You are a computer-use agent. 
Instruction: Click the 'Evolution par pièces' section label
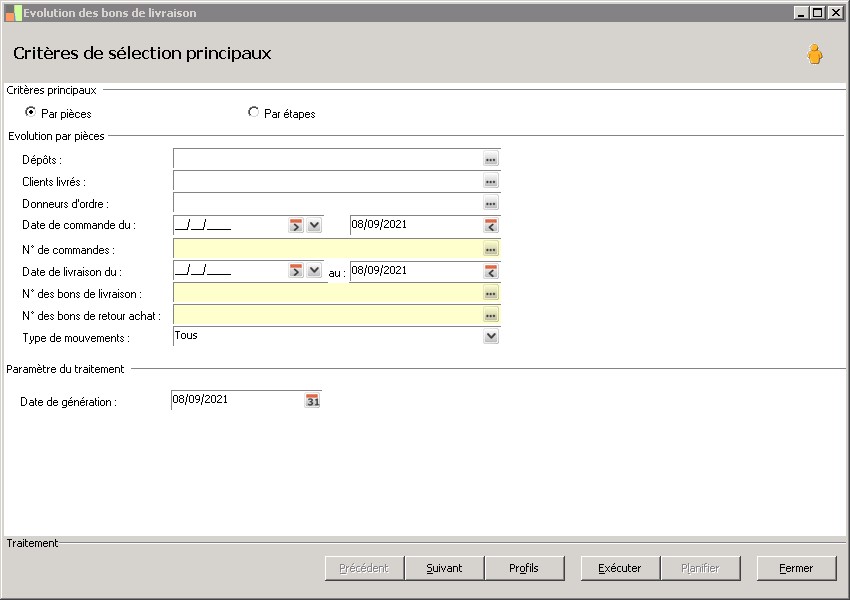(56, 136)
